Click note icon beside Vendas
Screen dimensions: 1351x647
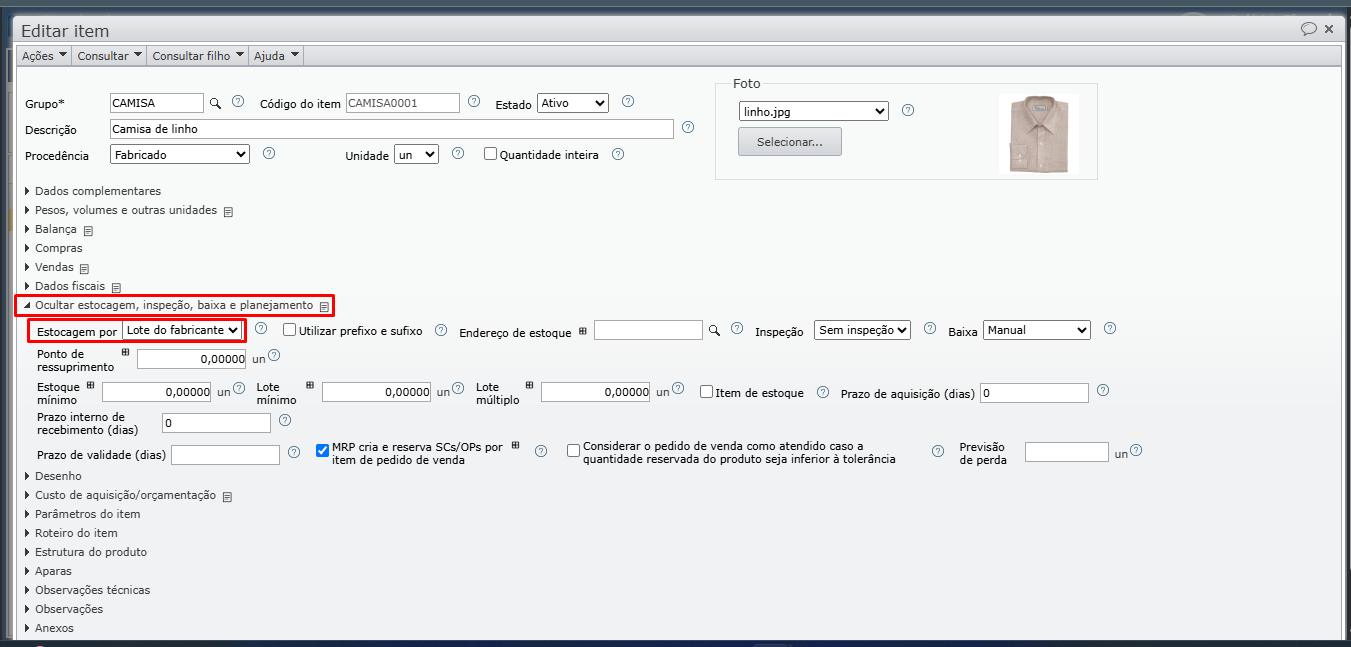pyautogui.click(x=84, y=269)
